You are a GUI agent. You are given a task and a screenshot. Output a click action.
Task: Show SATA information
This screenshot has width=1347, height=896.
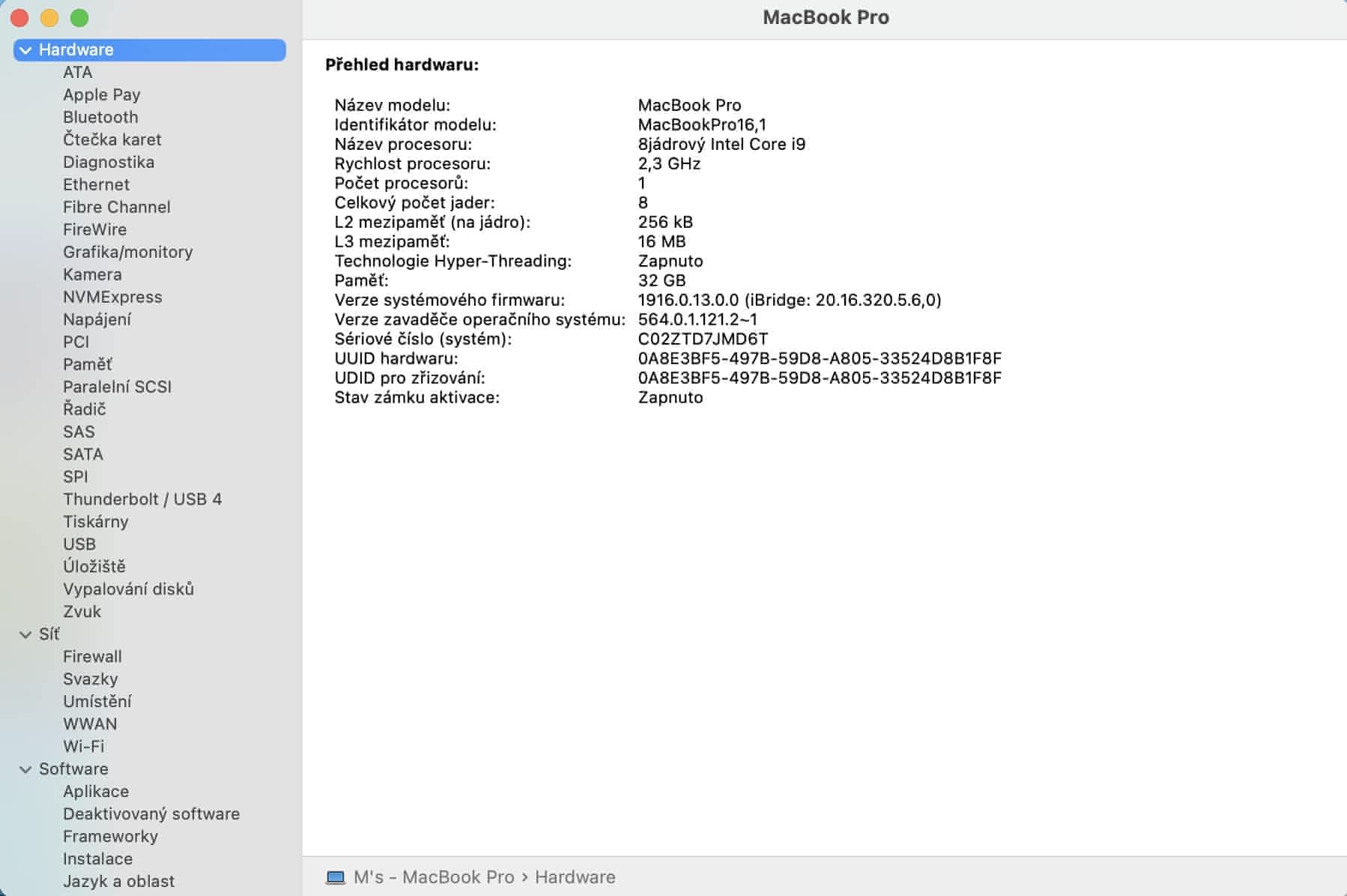(83, 455)
